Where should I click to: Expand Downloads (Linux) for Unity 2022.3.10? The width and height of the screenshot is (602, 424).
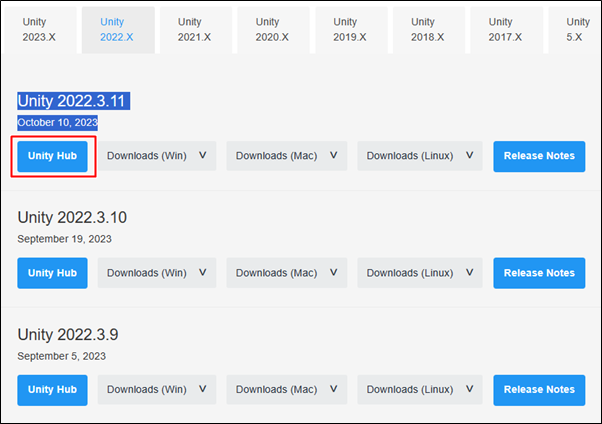tap(420, 273)
